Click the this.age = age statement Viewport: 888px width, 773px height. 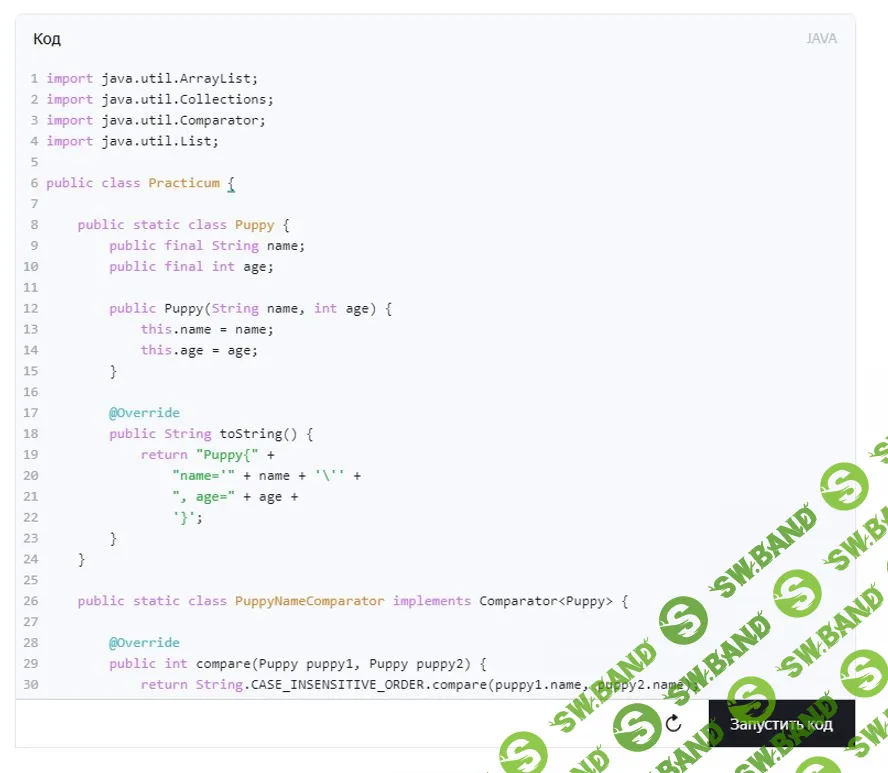coord(199,350)
